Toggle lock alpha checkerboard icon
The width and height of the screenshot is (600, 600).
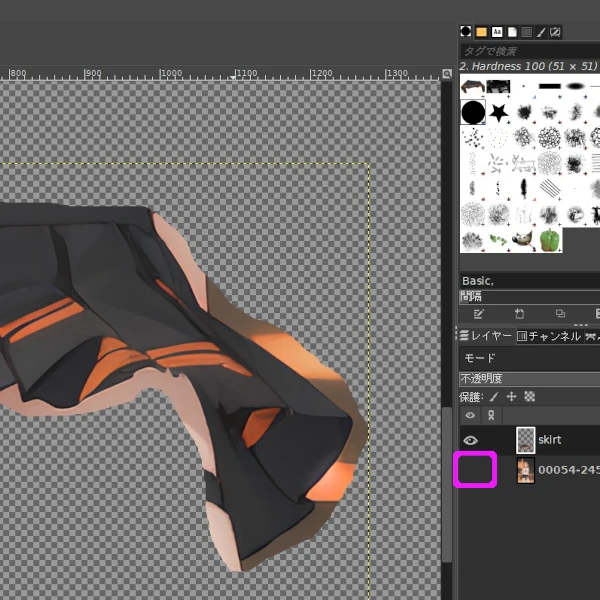click(x=530, y=397)
